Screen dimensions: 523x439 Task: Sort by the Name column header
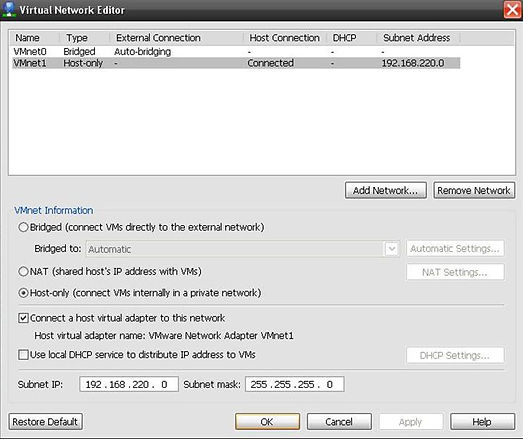pos(35,38)
